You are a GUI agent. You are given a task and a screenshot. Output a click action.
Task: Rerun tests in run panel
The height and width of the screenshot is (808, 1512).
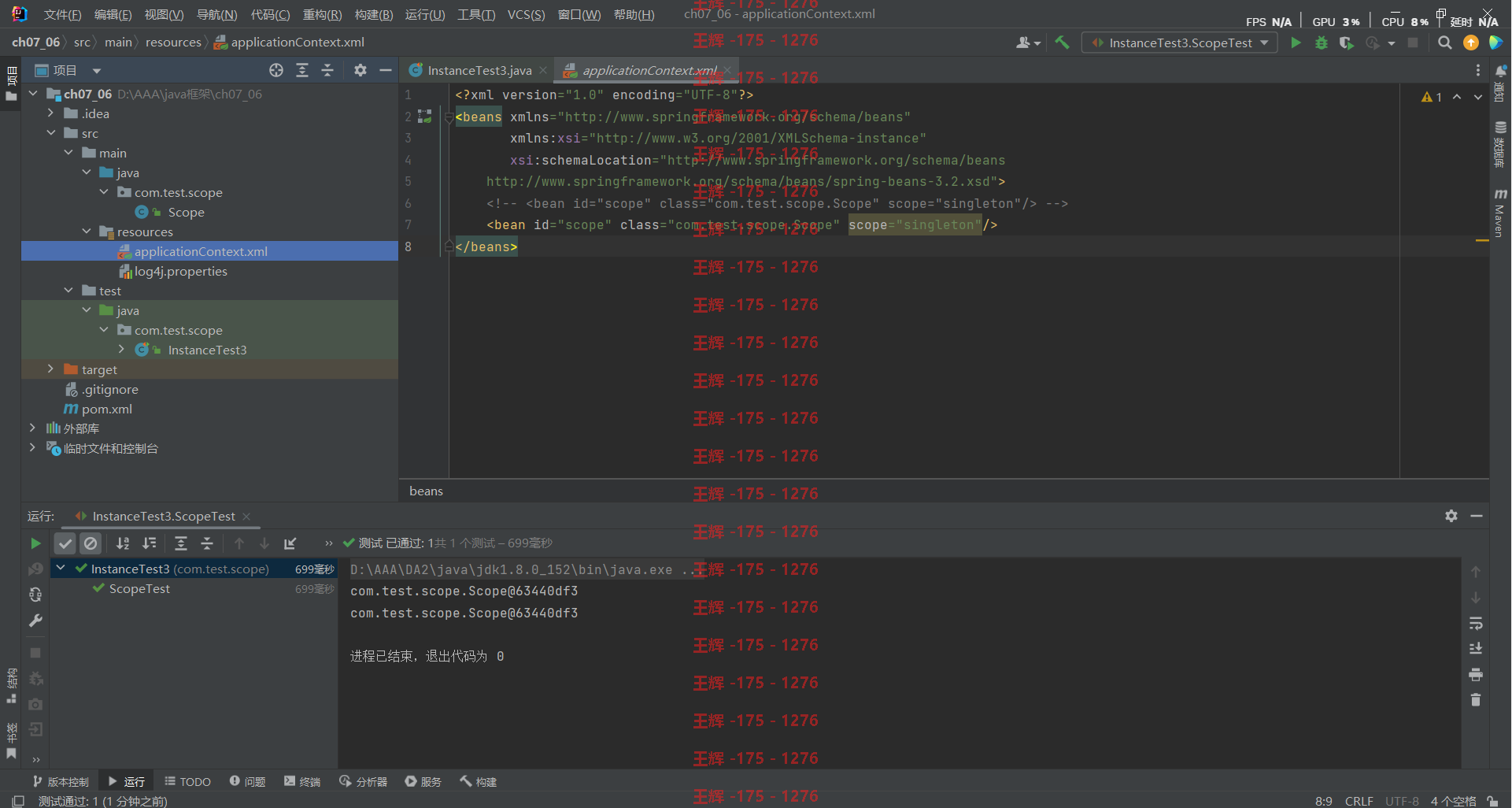[35, 543]
